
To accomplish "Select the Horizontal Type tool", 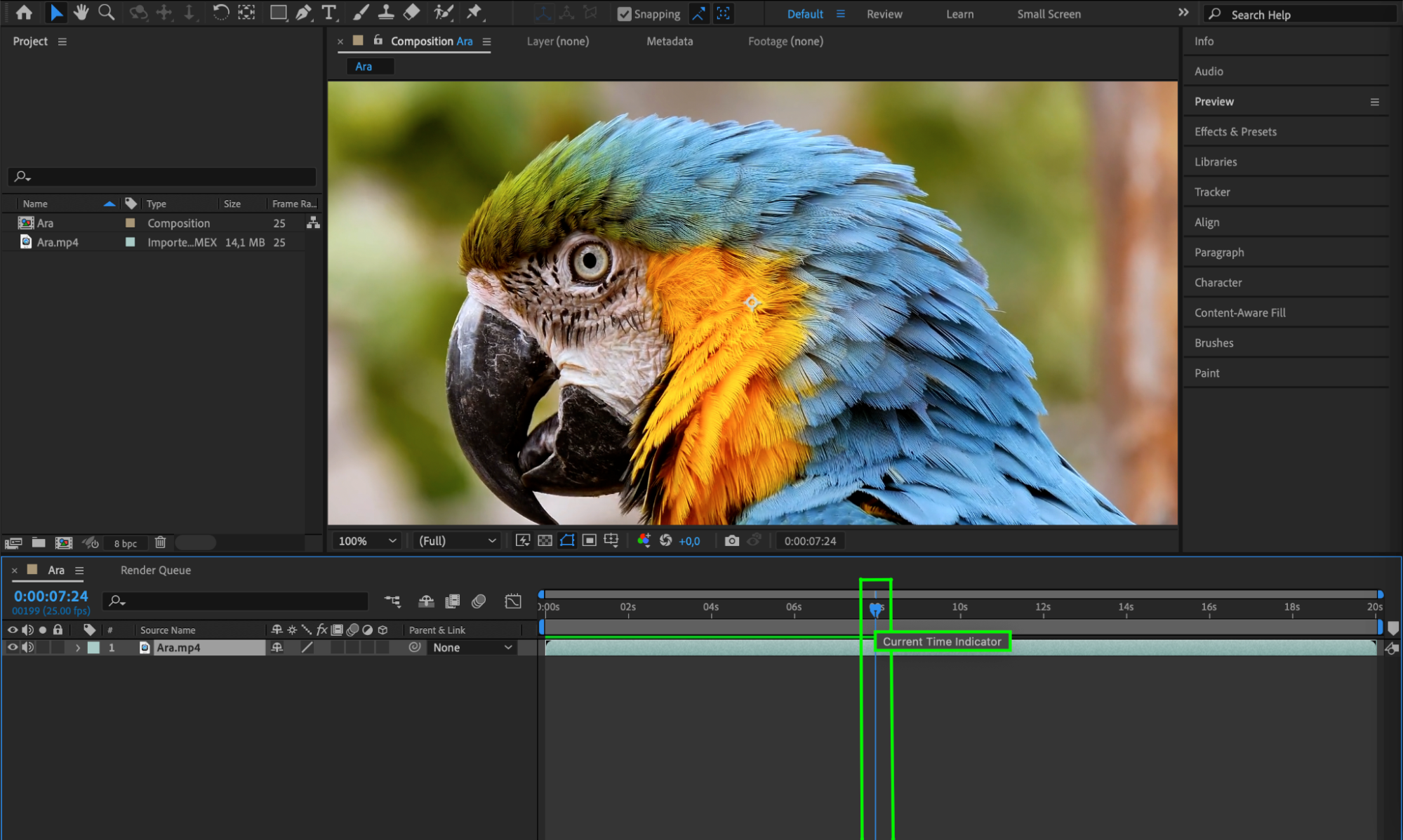I will [x=328, y=13].
